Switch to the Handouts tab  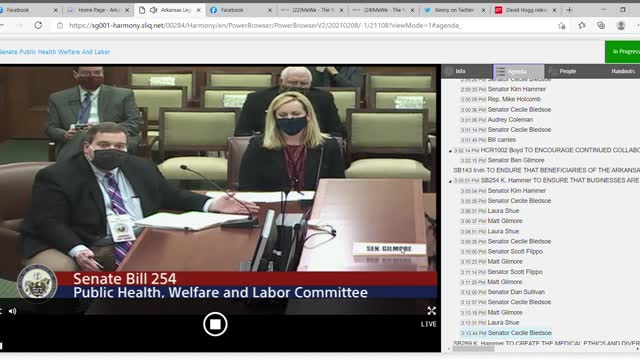[622, 71]
